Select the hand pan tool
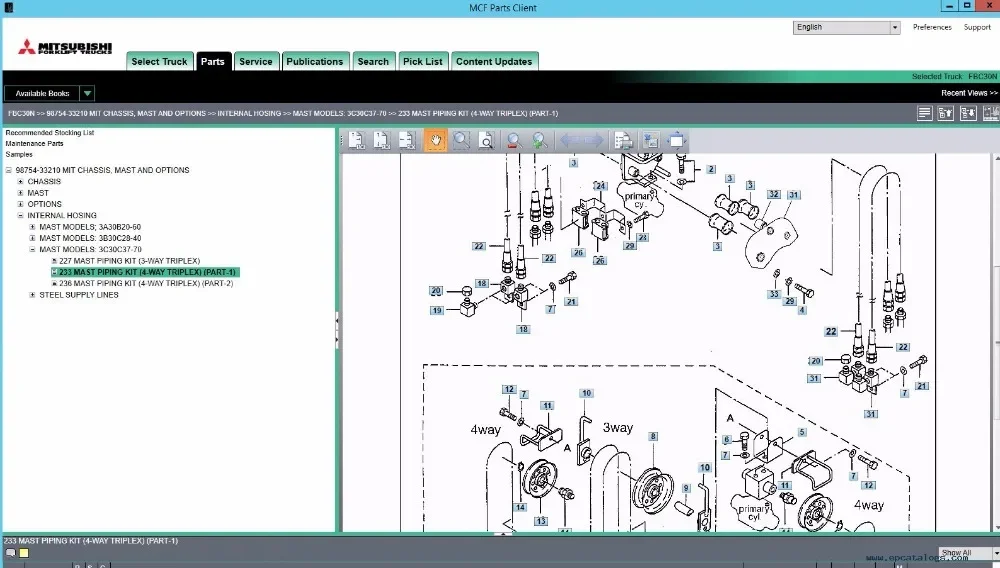 point(436,140)
